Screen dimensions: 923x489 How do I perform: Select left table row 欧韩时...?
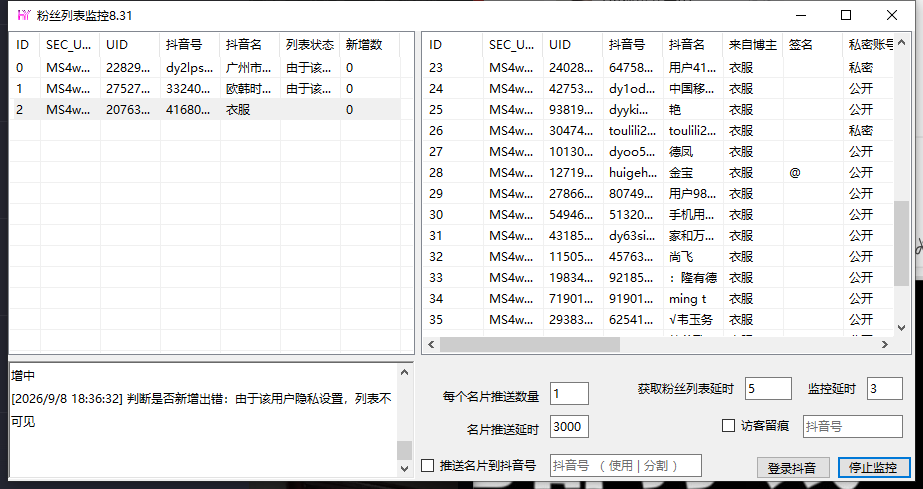205,89
